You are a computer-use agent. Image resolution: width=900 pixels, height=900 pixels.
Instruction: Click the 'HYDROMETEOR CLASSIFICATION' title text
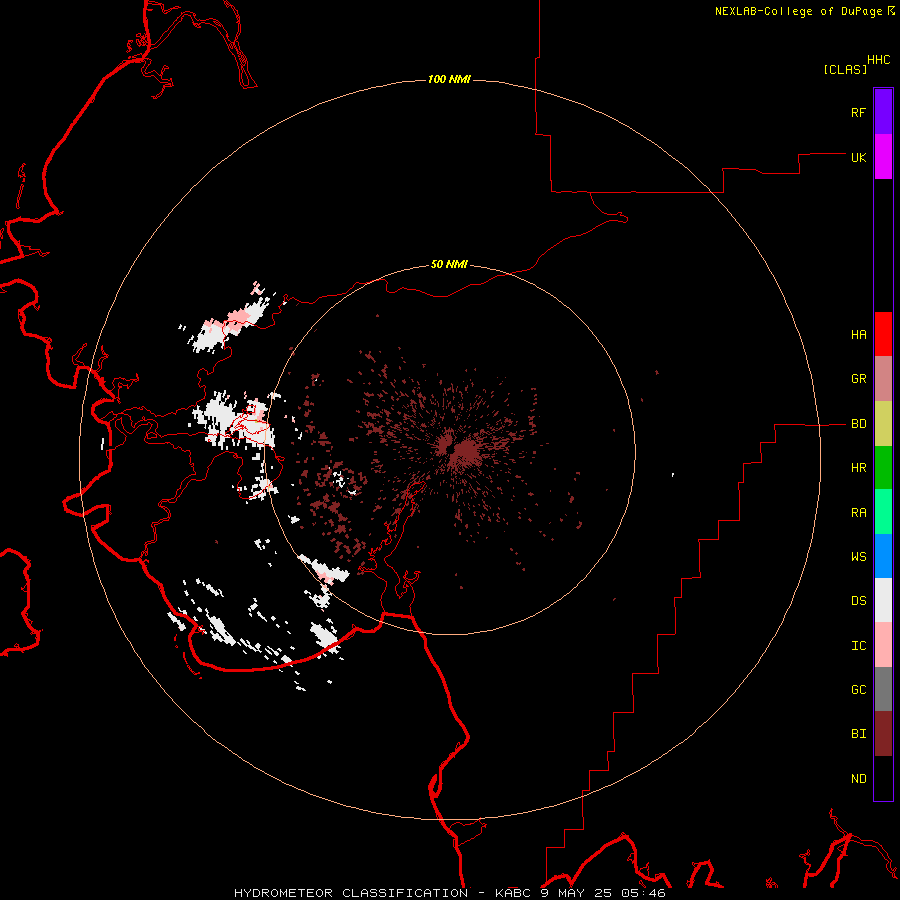(x=351, y=893)
